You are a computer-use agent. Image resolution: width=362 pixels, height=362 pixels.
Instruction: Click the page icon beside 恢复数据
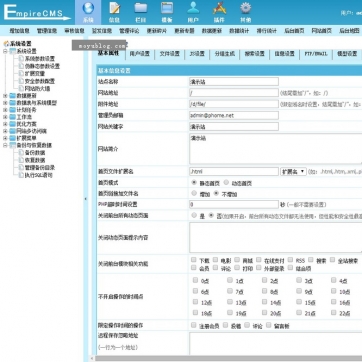tap(21, 160)
